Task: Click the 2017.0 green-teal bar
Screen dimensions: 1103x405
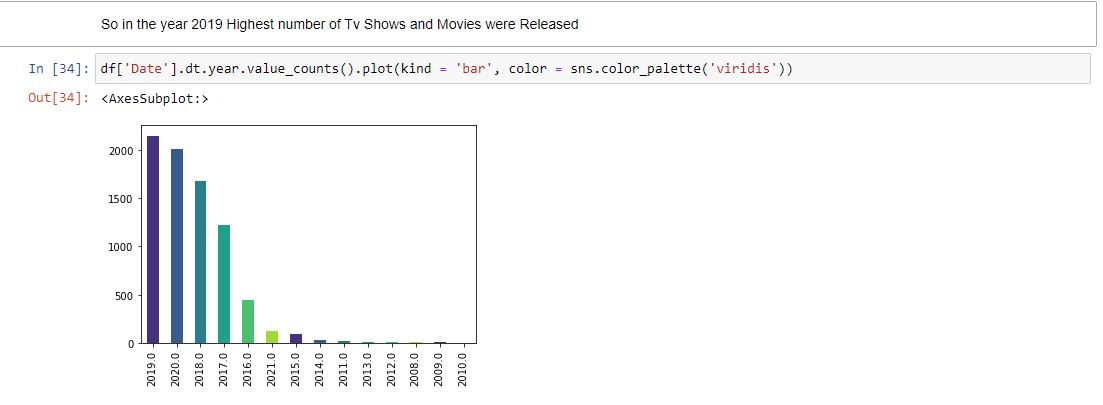Action: point(224,284)
